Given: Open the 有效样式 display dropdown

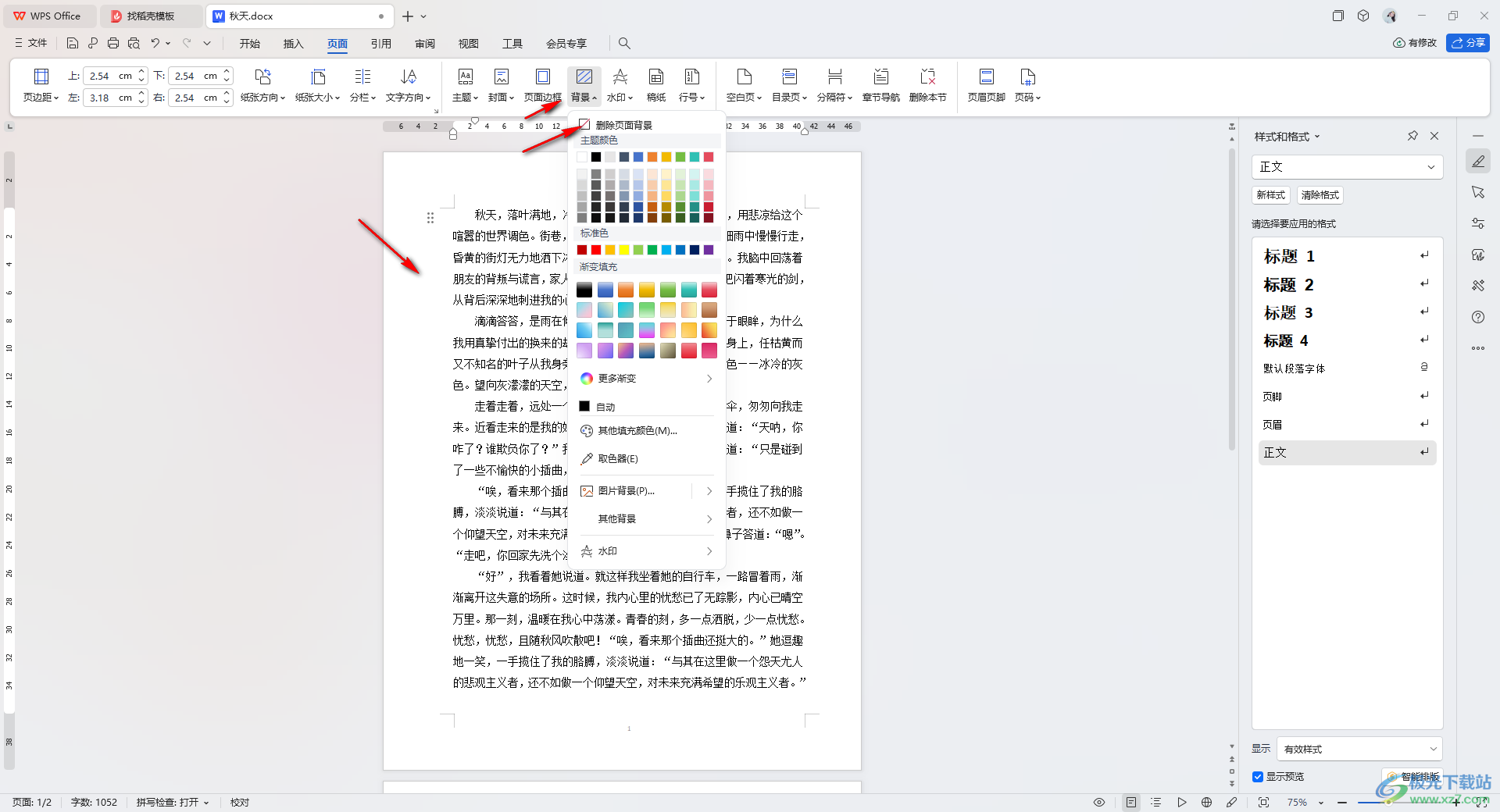Looking at the screenshot, I should [x=1359, y=749].
